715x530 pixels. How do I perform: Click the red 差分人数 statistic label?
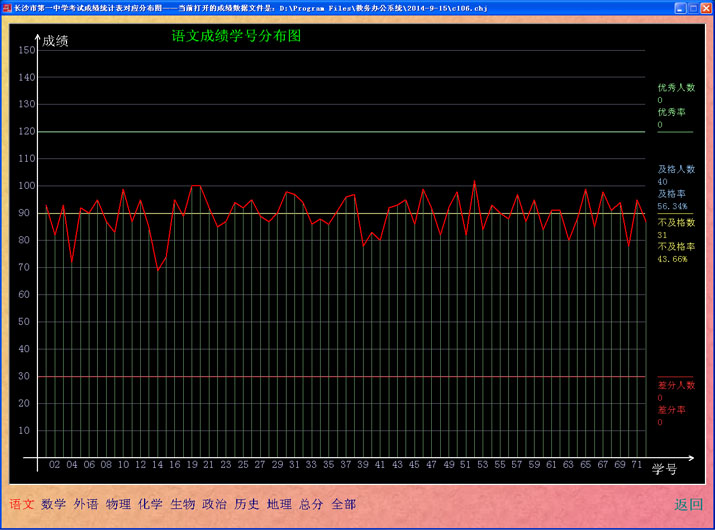click(676, 385)
